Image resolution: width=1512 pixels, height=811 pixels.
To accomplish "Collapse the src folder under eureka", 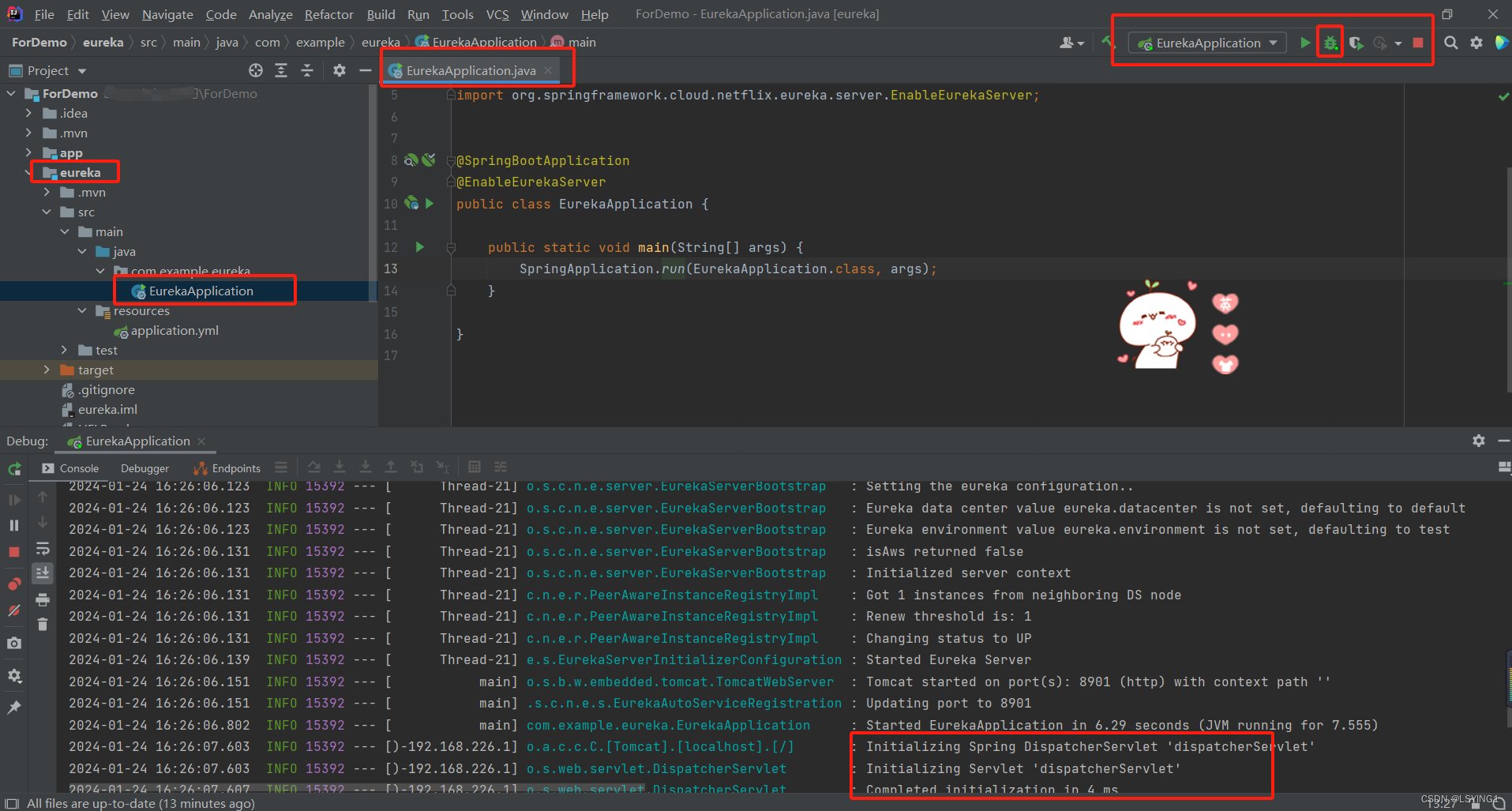I will tap(47, 212).
